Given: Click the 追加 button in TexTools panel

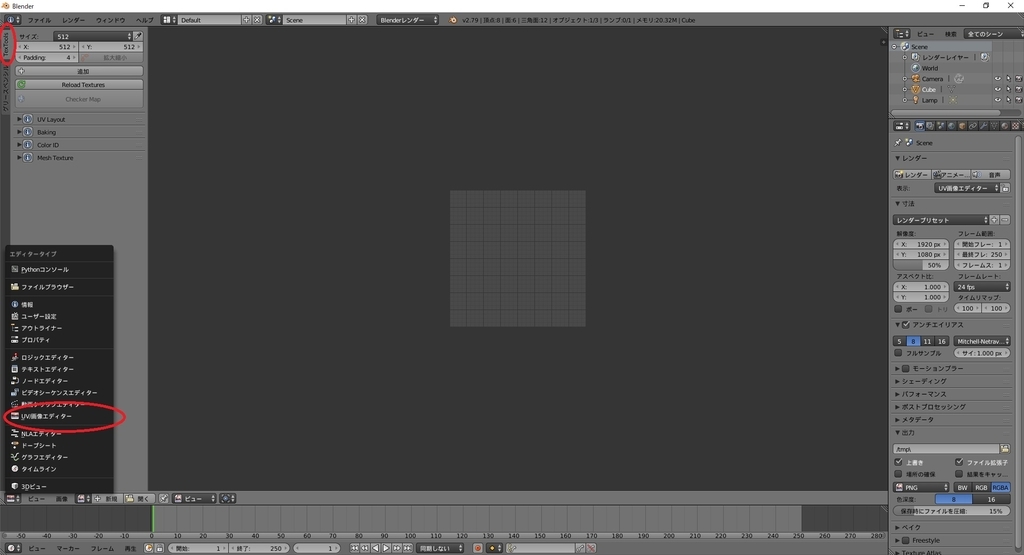Looking at the screenshot, I should 79,71.
